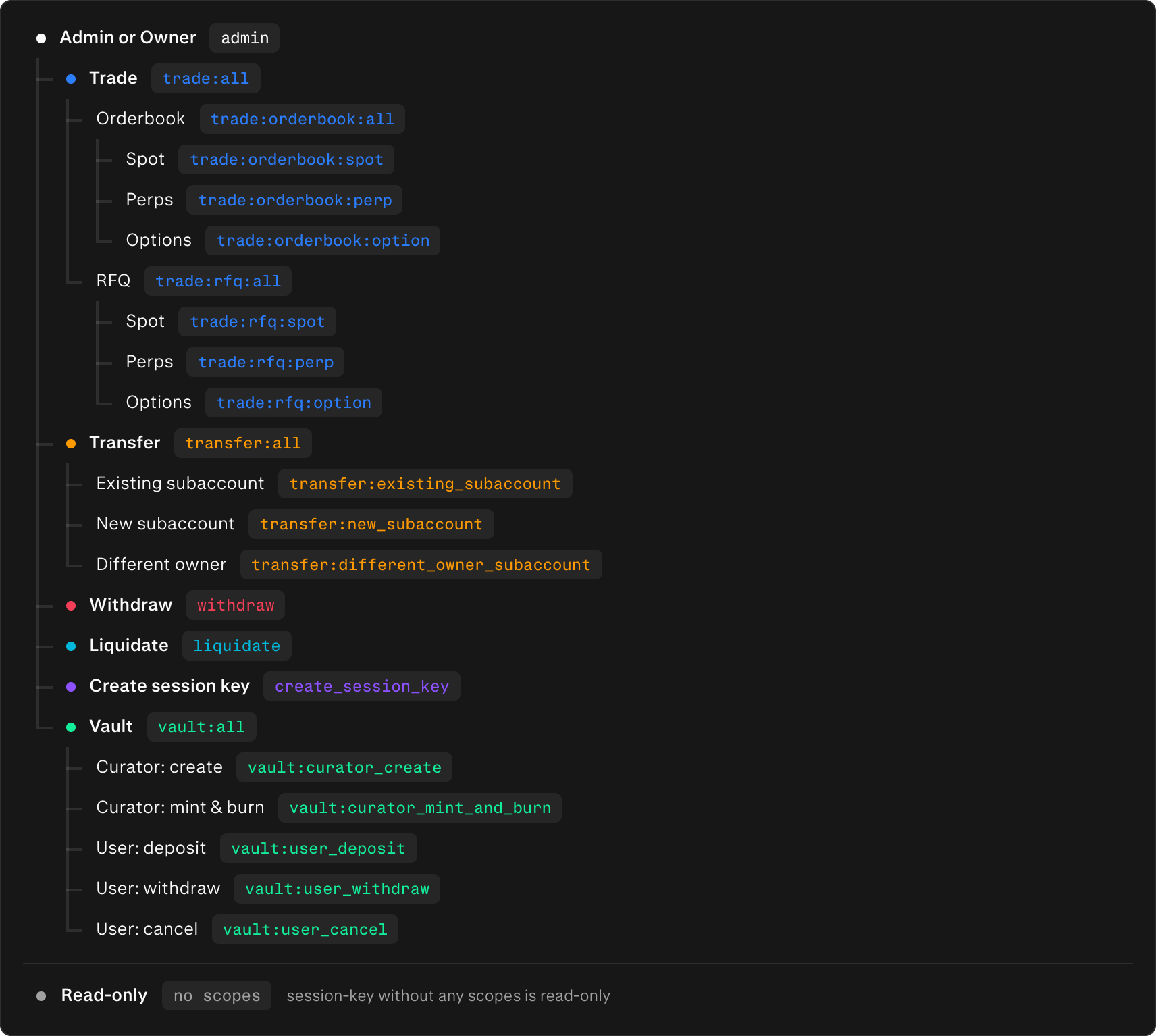Click the create_session_key tag

coord(362,686)
